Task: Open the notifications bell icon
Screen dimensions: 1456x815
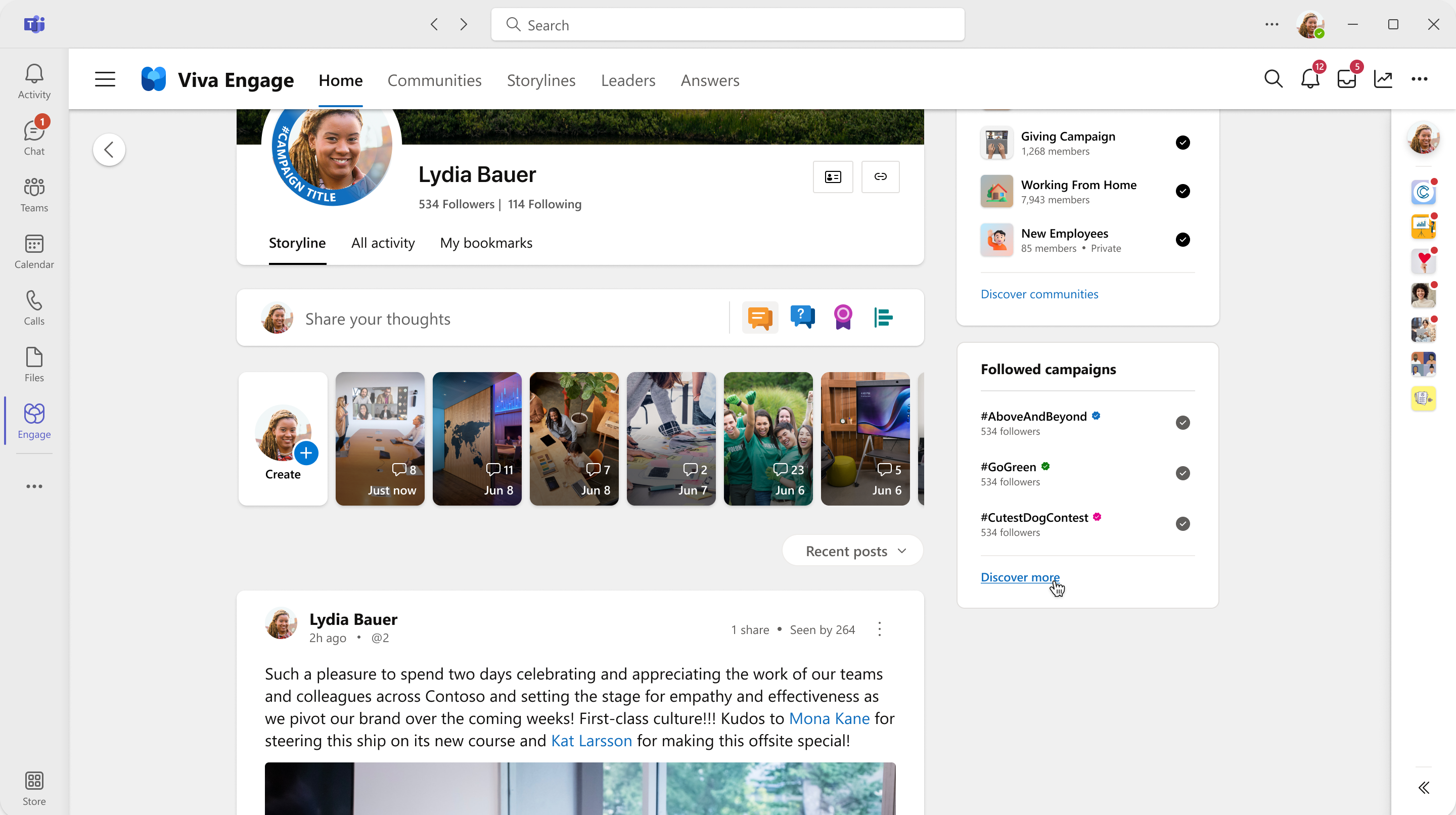Action: pos(1310,79)
